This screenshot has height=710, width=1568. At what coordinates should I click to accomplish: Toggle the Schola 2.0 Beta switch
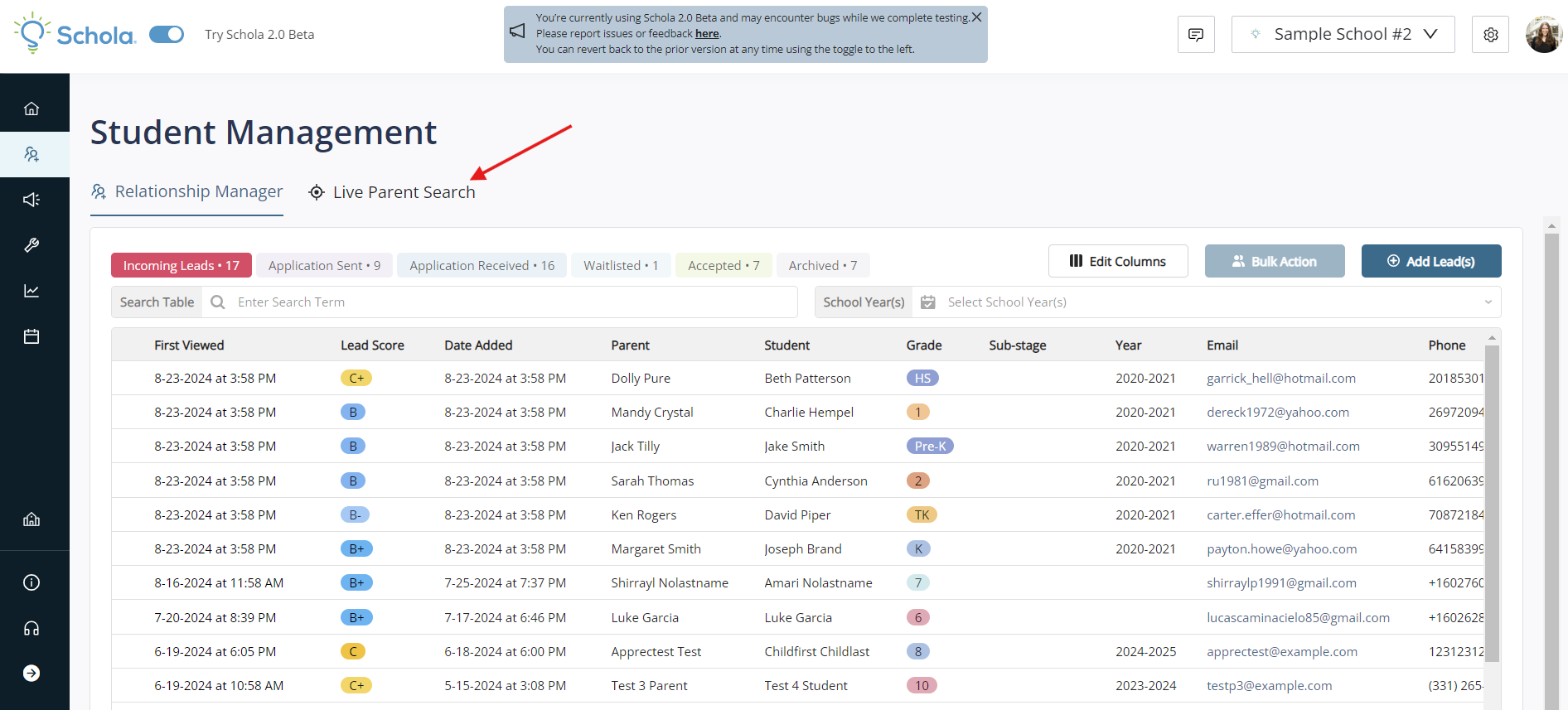point(167,34)
